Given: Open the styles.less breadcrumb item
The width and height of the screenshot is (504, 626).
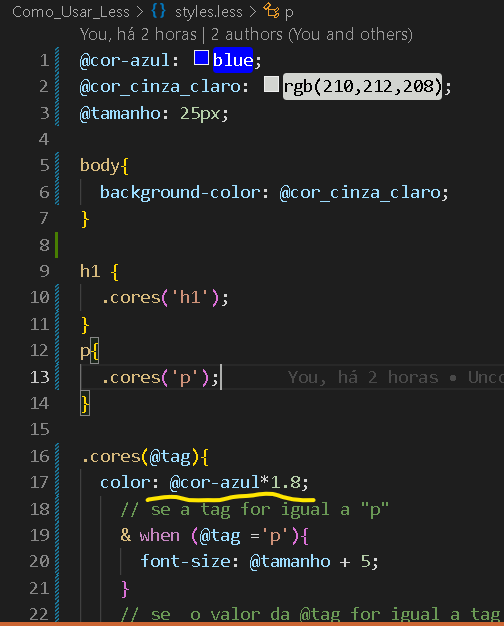Looking at the screenshot, I should point(208,12).
